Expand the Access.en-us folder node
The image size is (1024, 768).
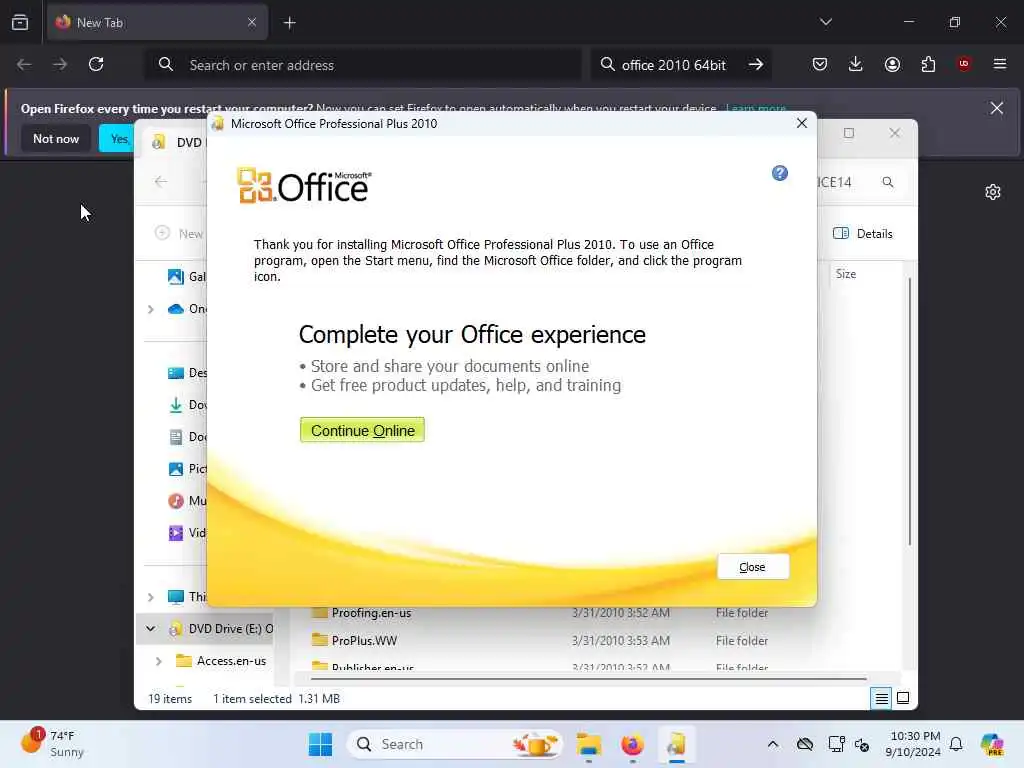tap(159, 661)
